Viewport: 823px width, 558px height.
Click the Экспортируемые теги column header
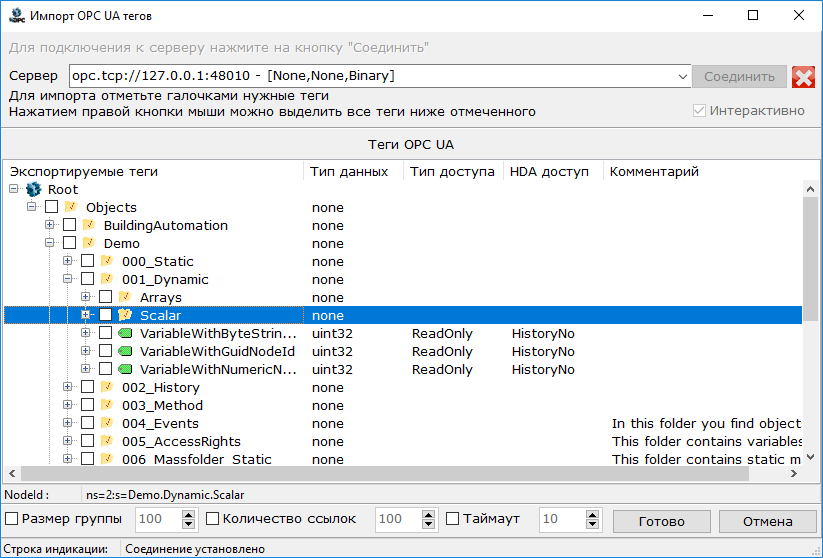click(x=153, y=172)
